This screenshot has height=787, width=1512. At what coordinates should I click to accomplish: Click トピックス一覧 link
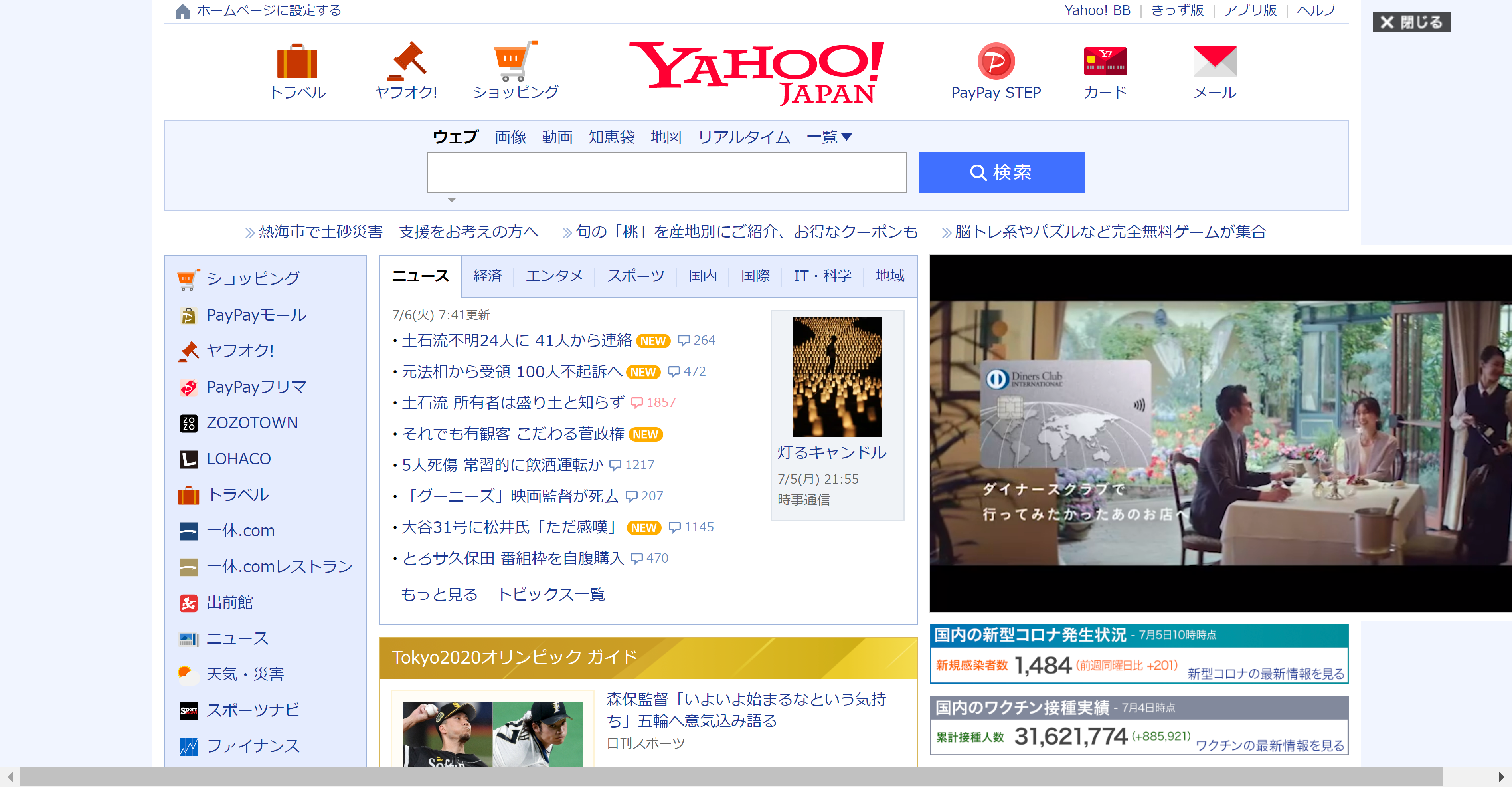click(x=551, y=595)
